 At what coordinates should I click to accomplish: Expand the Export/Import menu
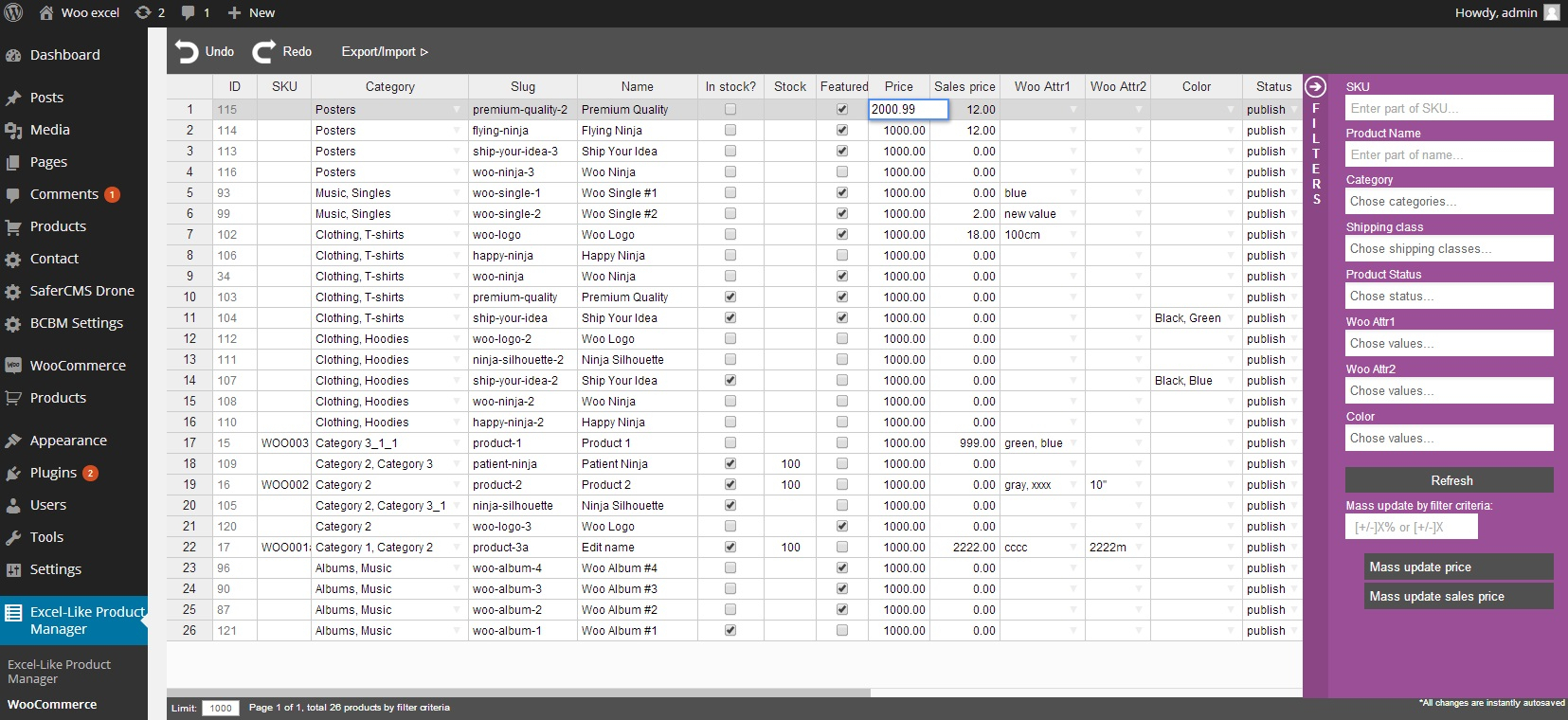tap(385, 52)
